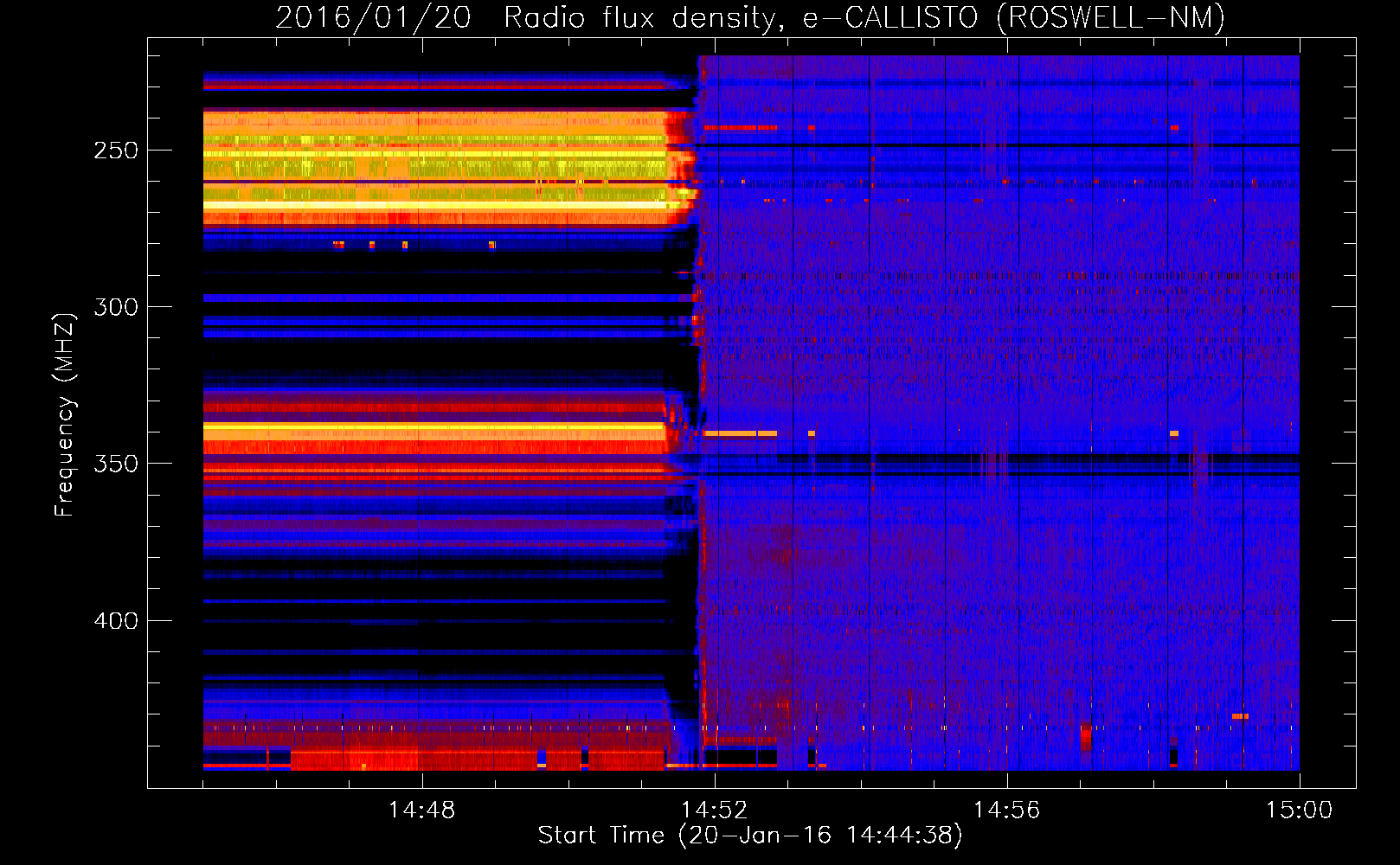Select the 14:56 time tick label
Image resolution: width=1400 pixels, height=865 pixels.
[1006, 810]
